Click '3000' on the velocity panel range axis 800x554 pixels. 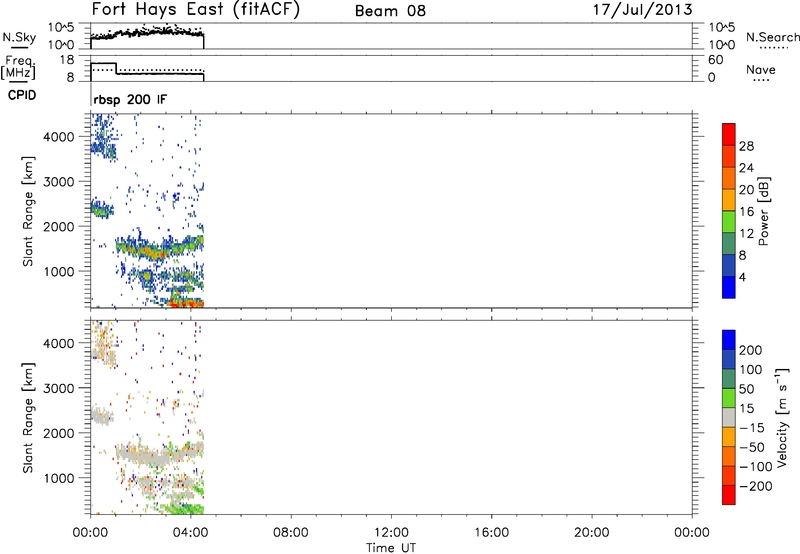click(59, 388)
